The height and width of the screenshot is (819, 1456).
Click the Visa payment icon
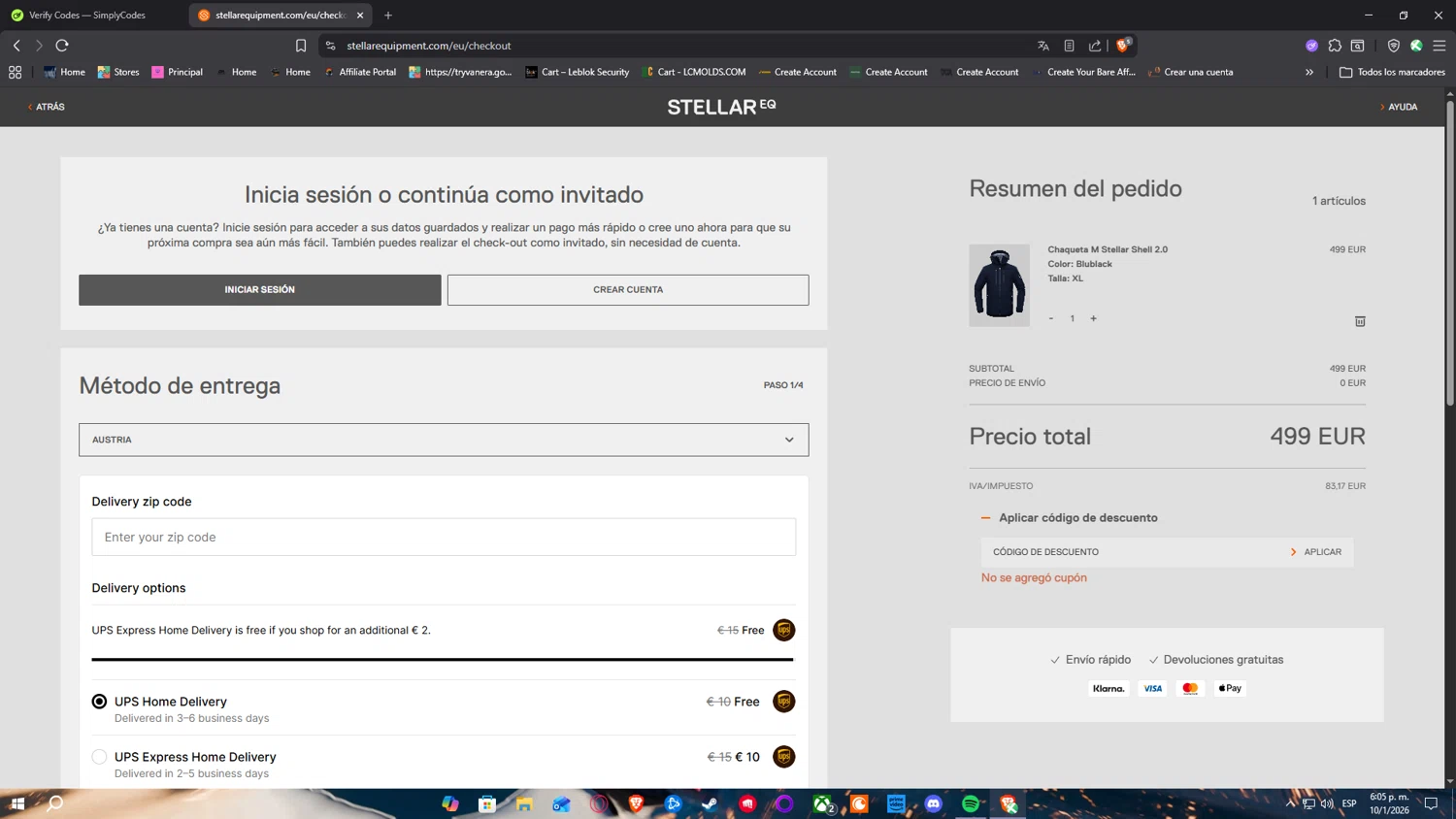(1152, 688)
